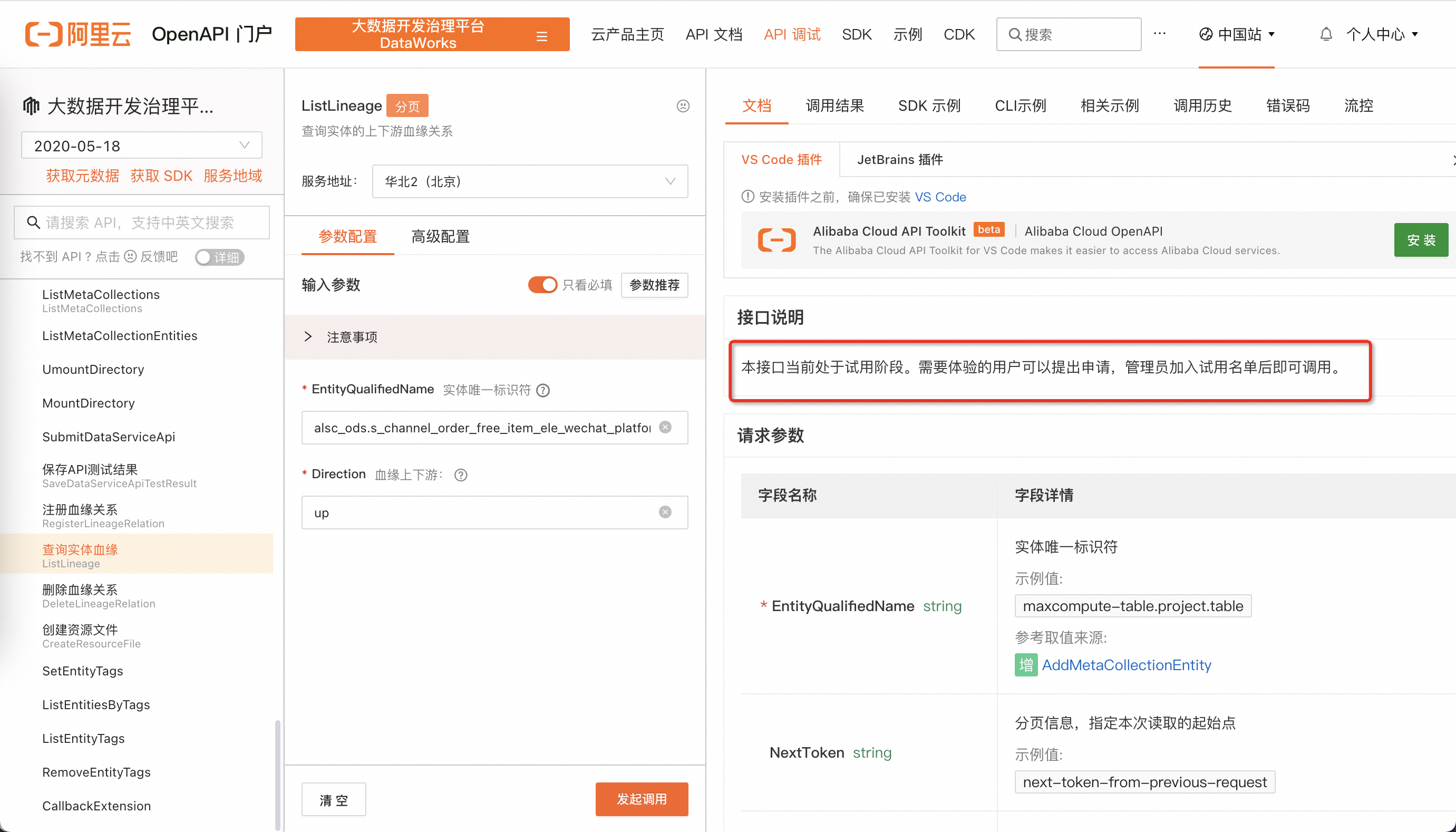Viewport: 1456px width, 832px height.
Task: Toggle the 详细 switch in sidebar
Action: [x=219, y=257]
